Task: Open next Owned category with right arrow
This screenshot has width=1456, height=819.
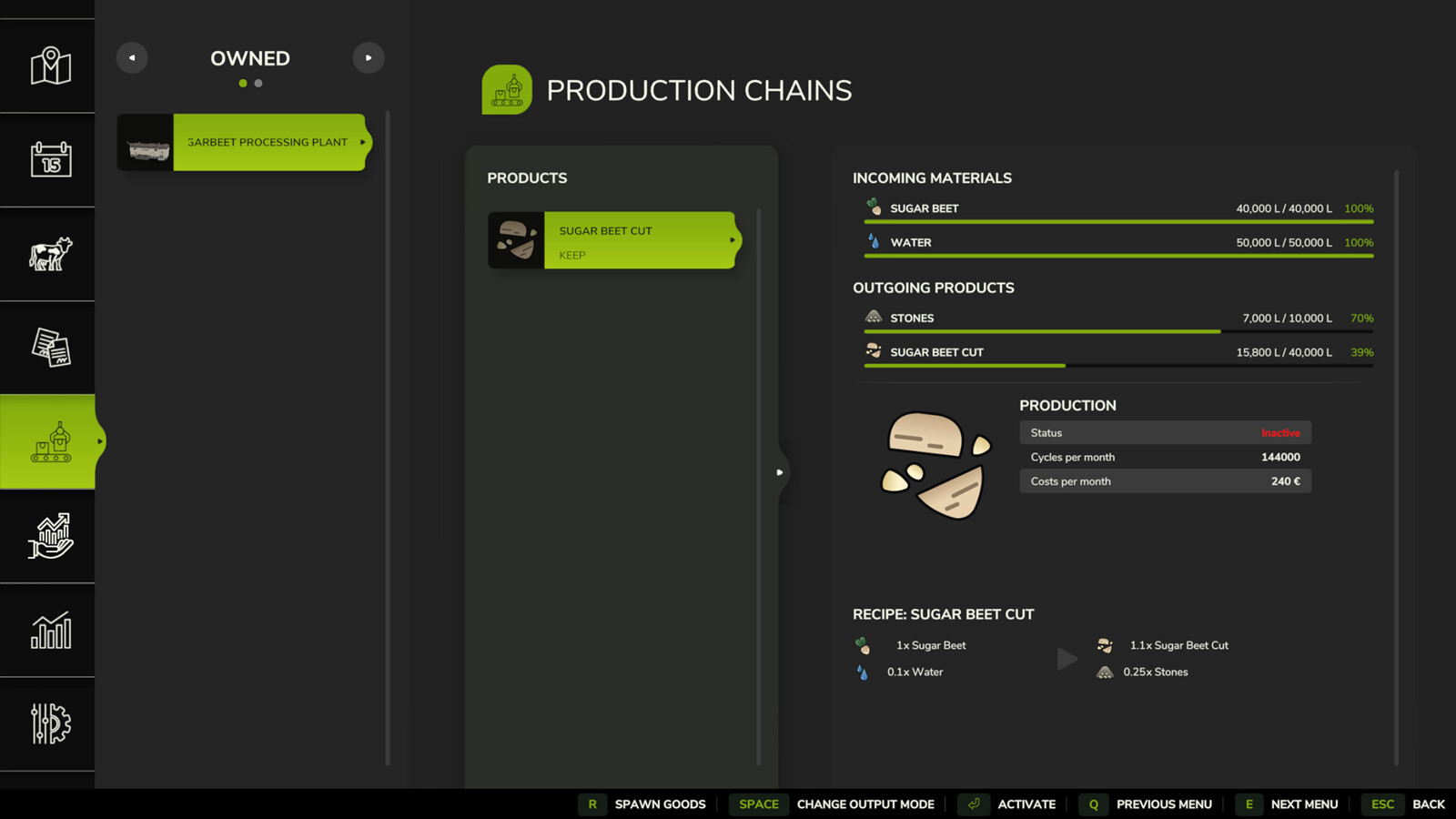Action: (369, 57)
